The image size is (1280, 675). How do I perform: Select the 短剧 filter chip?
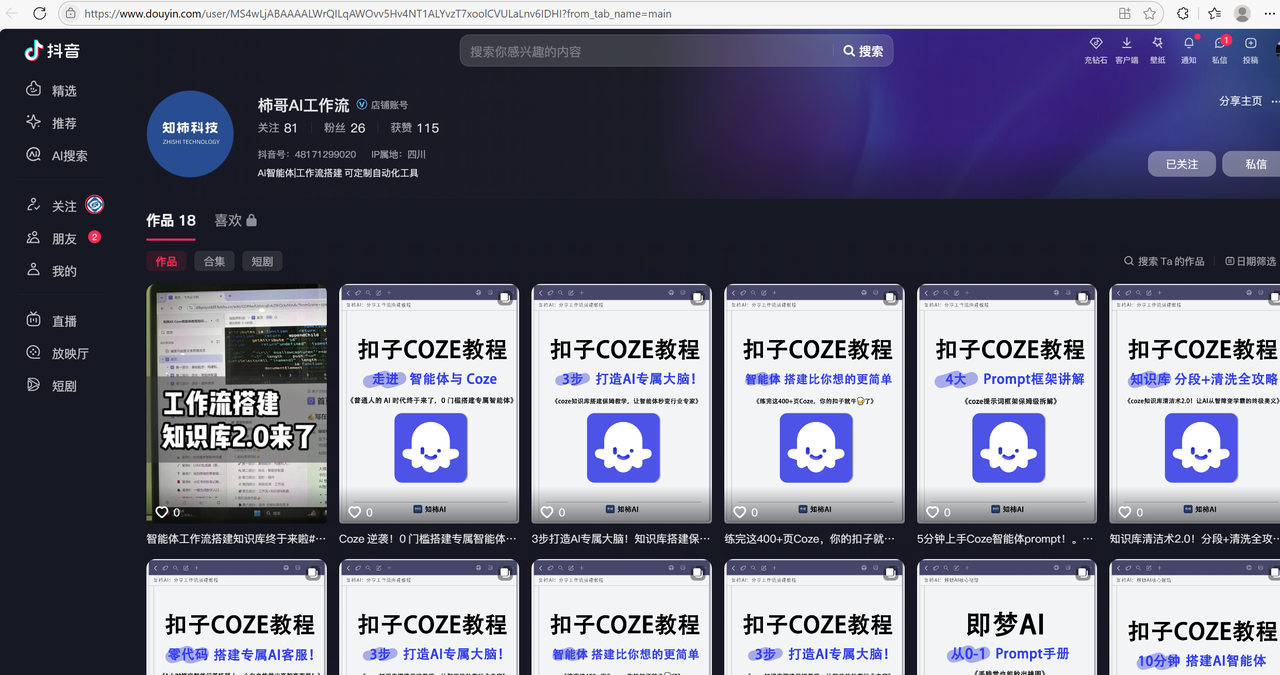262,261
